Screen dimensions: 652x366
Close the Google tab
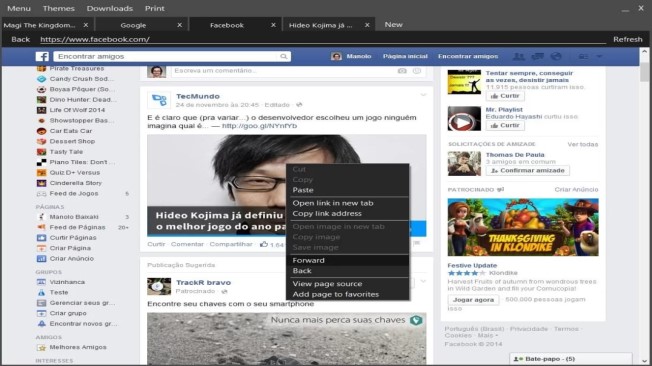click(x=180, y=25)
